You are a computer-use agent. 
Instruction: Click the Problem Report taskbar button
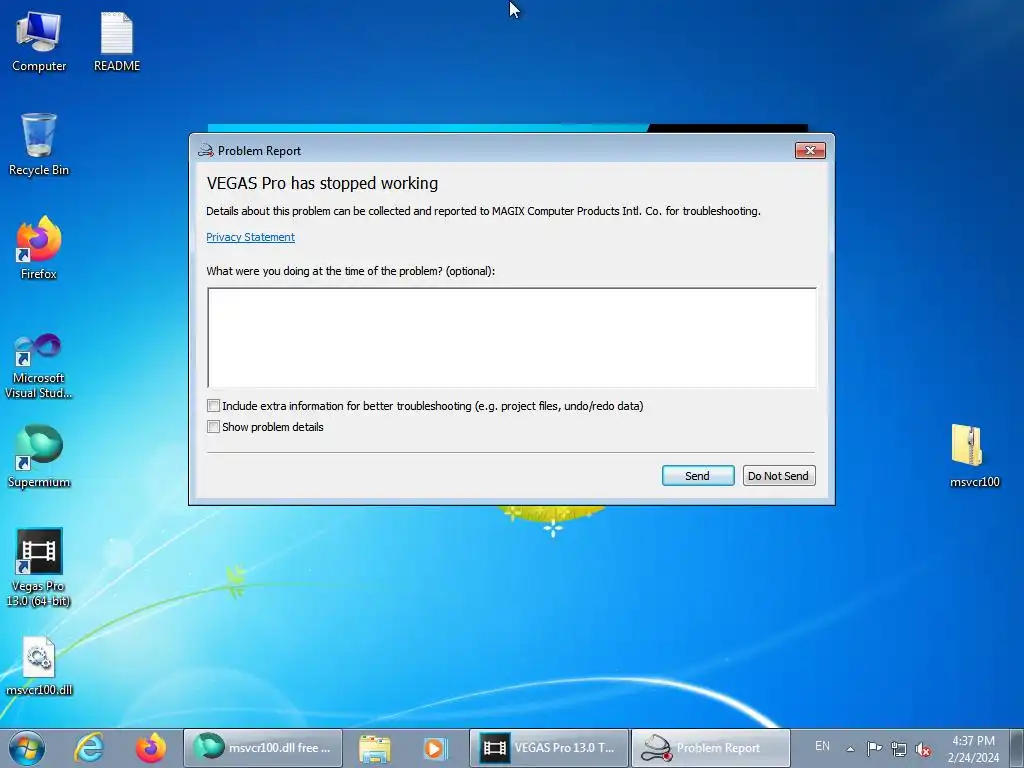tap(711, 748)
